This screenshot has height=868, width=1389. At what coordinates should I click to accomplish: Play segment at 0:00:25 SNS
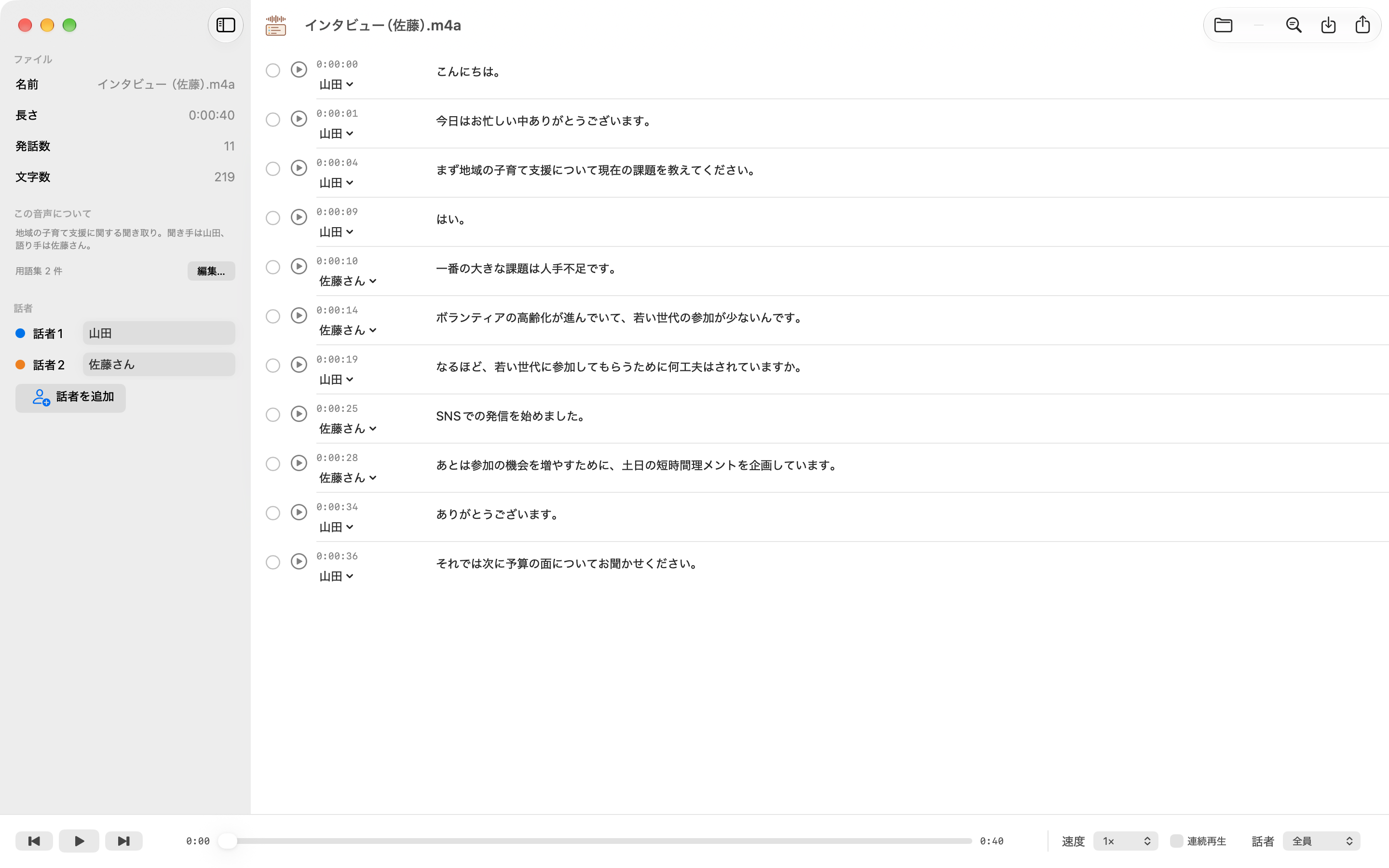click(x=299, y=414)
